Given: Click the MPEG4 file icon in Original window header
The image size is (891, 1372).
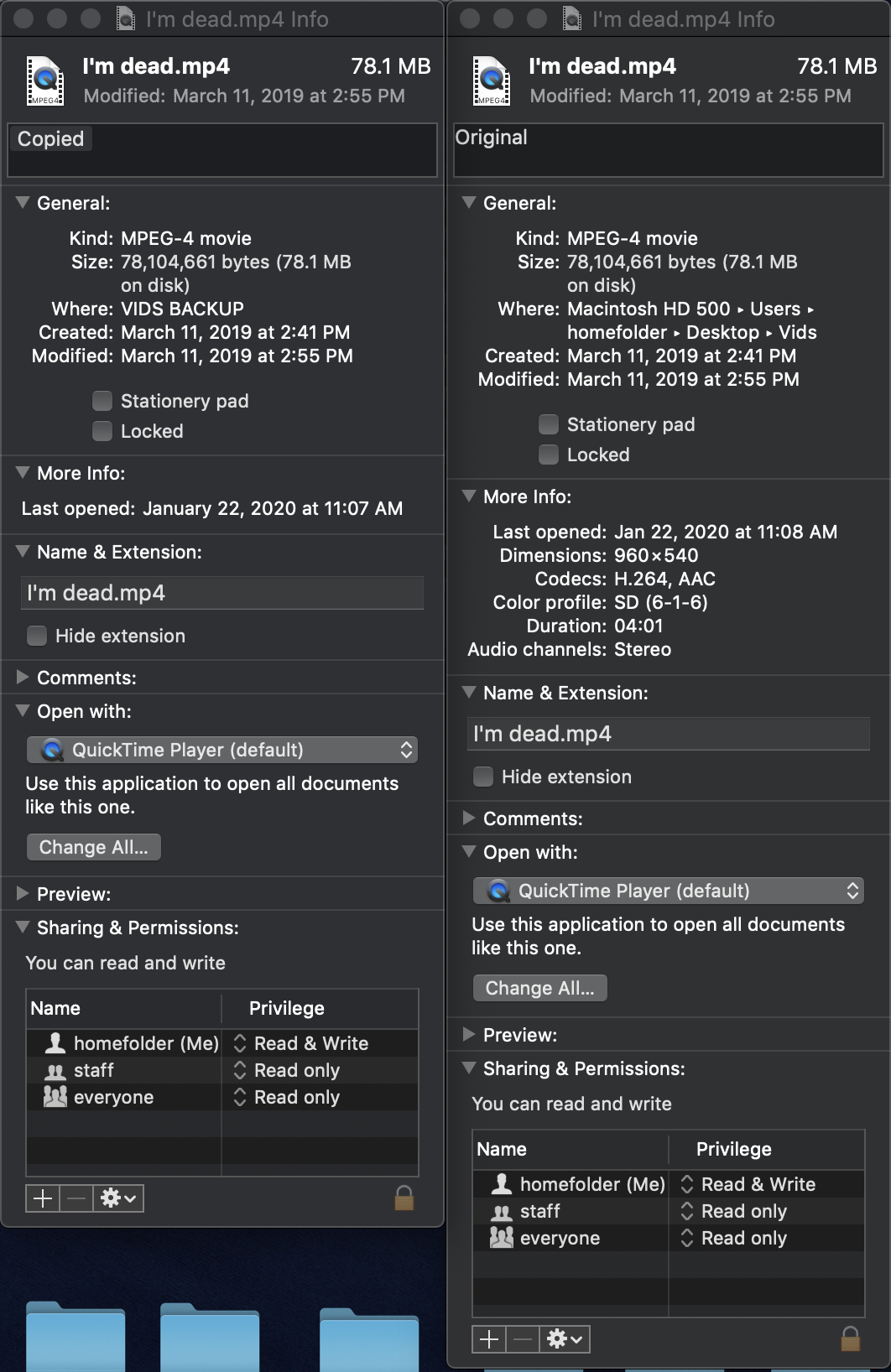Looking at the screenshot, I should (492, 81).
